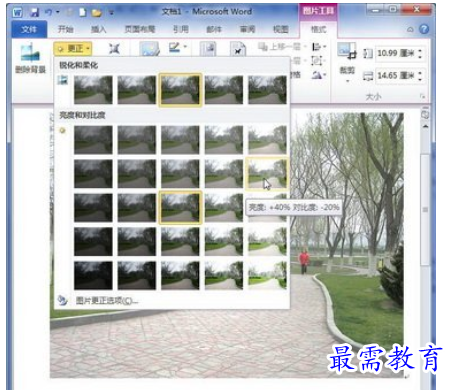Apply brightness +40% contrast -20% highlighted thumbnail
Viewport: 451px width, 390px height.
point(267,174)
